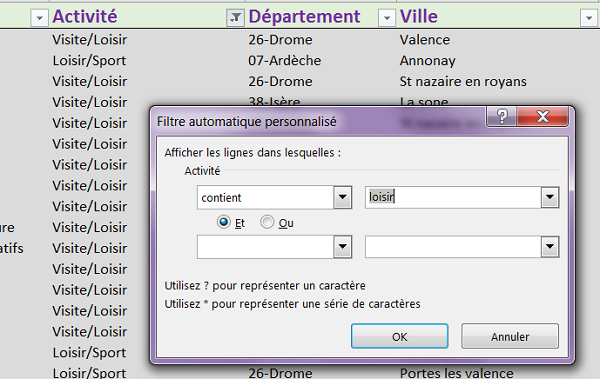Expand the second operator dropdown arrow
The image size is (600, 379).
342,247
